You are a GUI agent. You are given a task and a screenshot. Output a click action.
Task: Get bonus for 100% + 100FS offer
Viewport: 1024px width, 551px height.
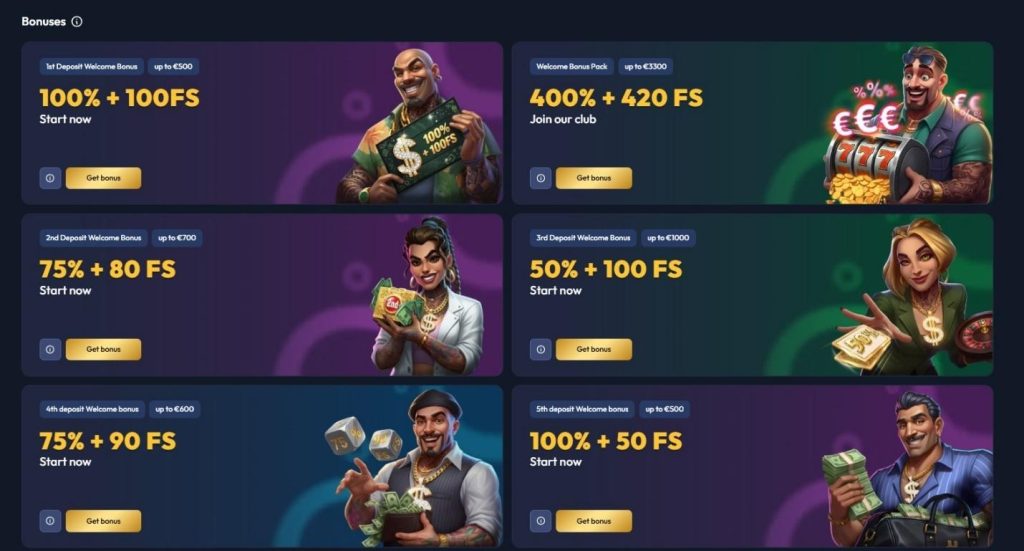click(103, 178)
